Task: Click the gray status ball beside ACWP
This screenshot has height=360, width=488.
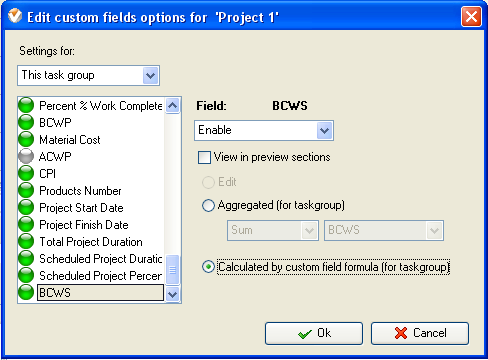Action: tap(26, 156)
